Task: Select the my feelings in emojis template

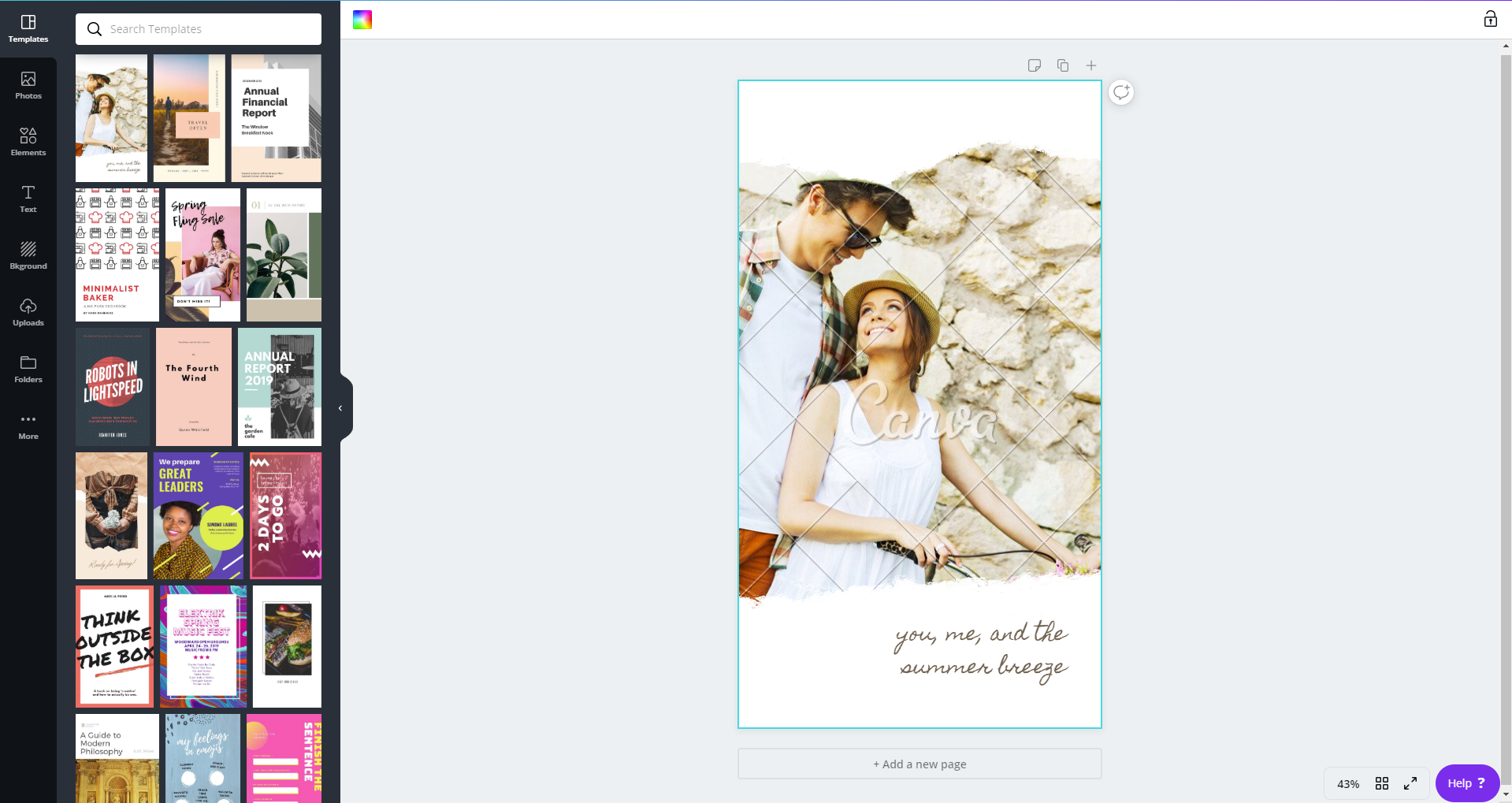Action: (x=202, y=758)
